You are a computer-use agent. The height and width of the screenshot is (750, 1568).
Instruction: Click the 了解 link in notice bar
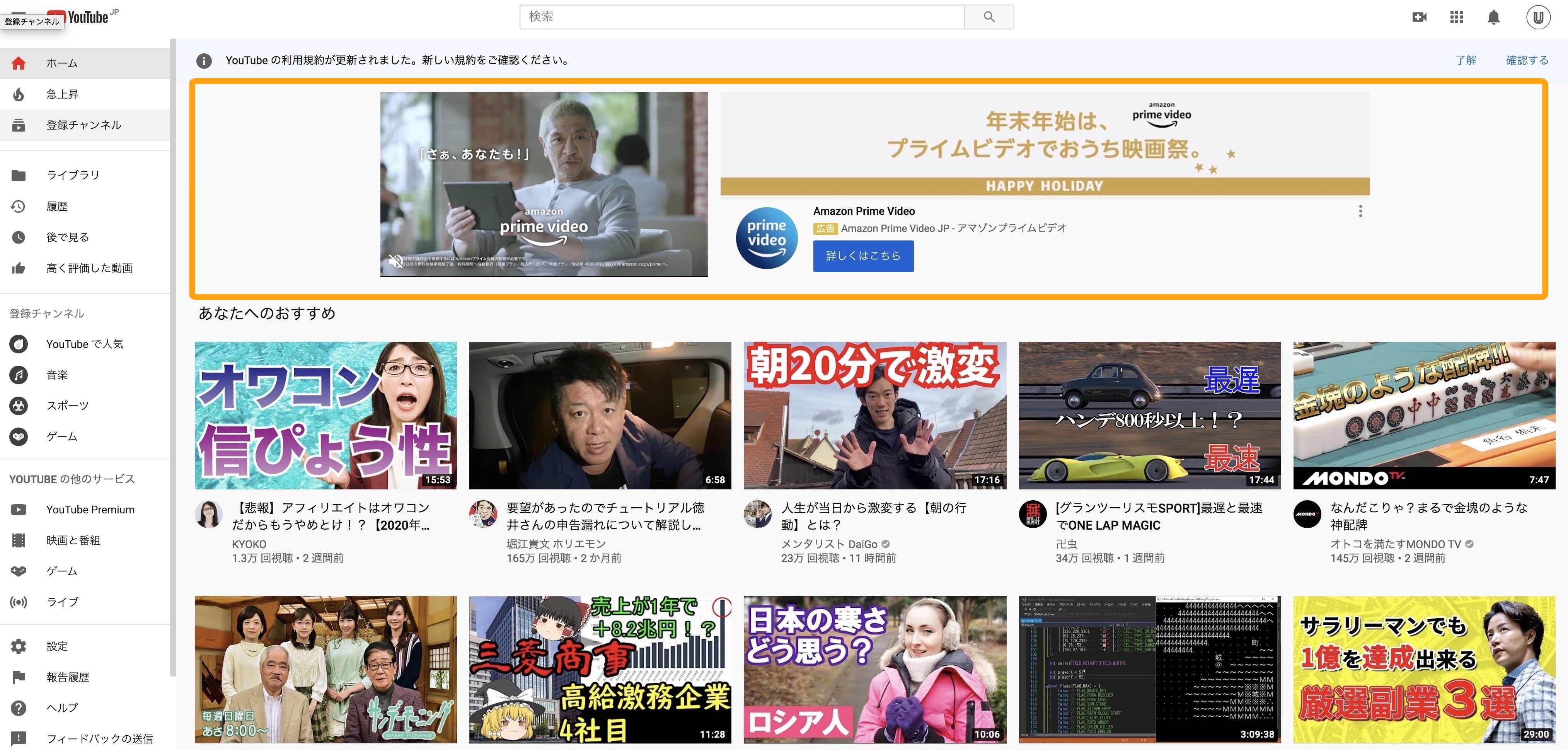tap(1466, 60)
